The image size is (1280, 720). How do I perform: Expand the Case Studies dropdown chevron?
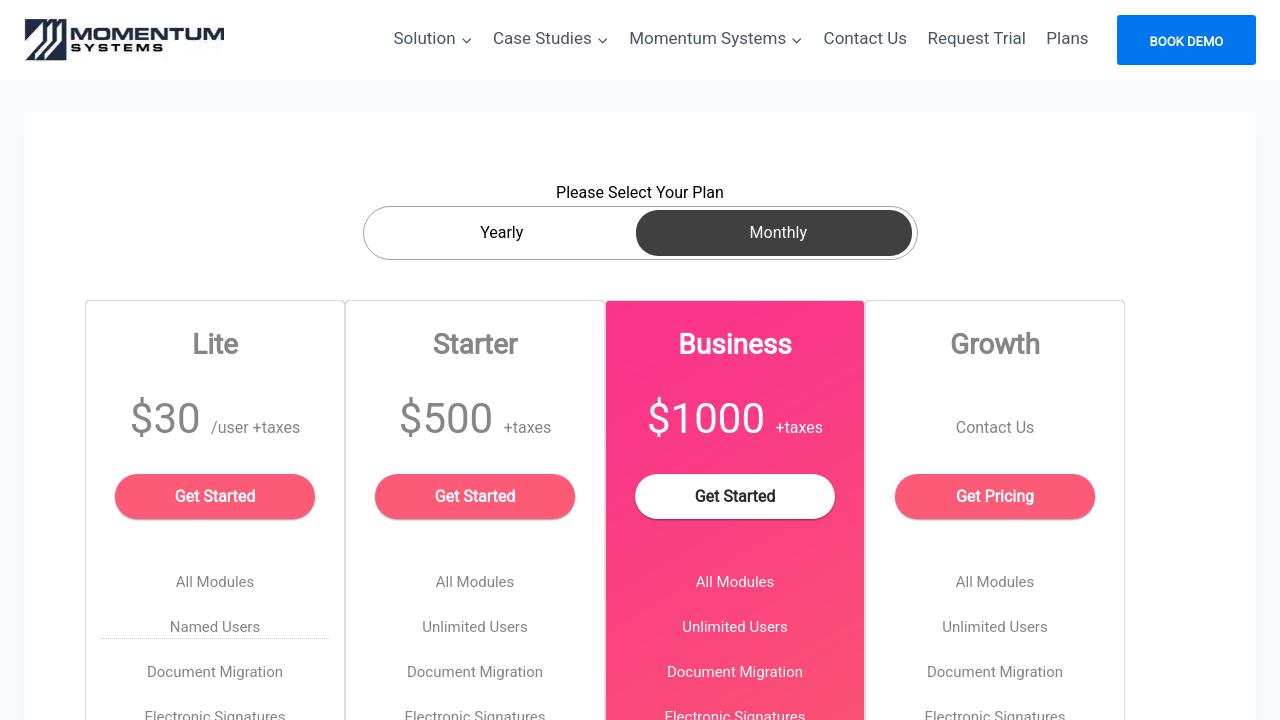603,40
